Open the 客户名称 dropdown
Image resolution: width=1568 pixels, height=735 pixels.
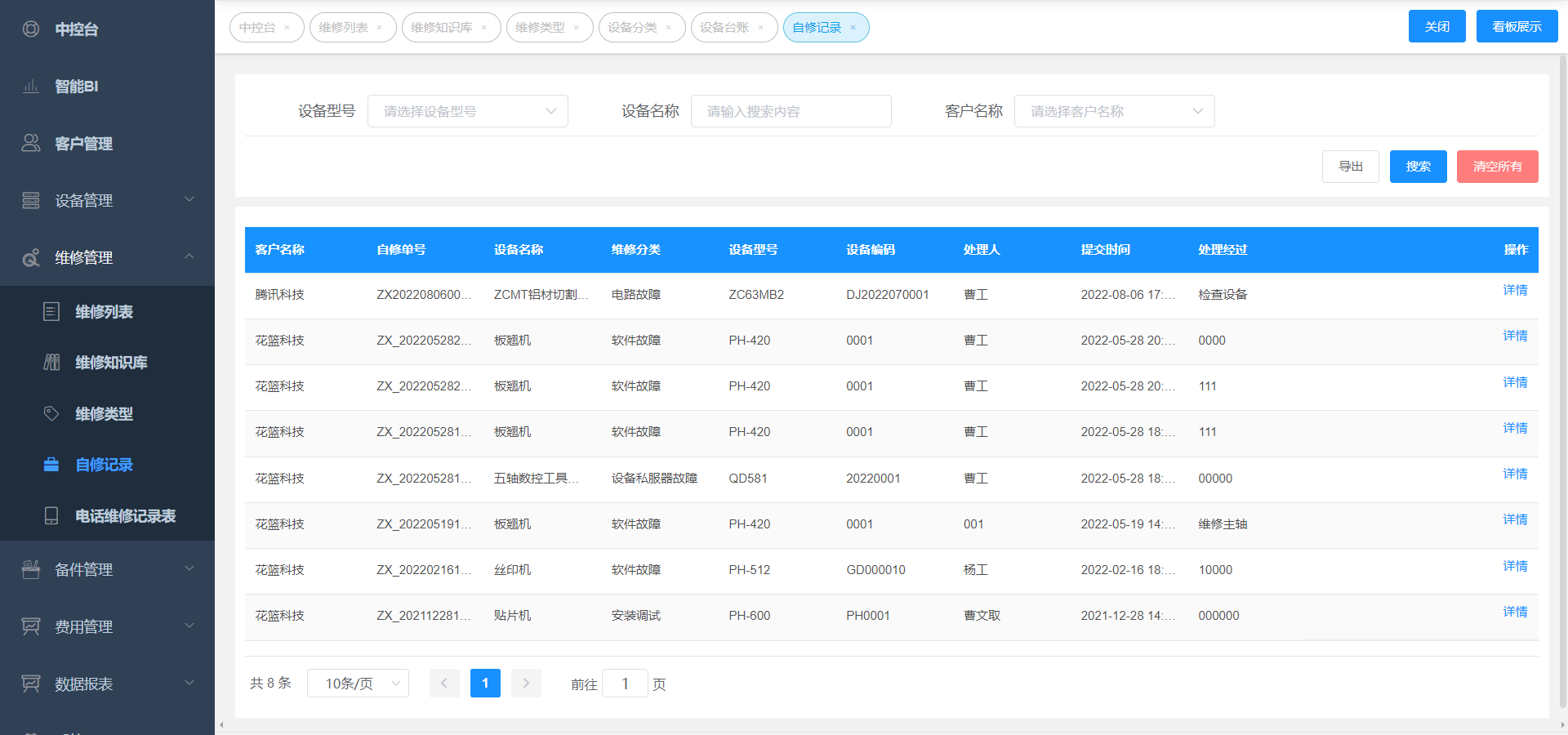1114,111
